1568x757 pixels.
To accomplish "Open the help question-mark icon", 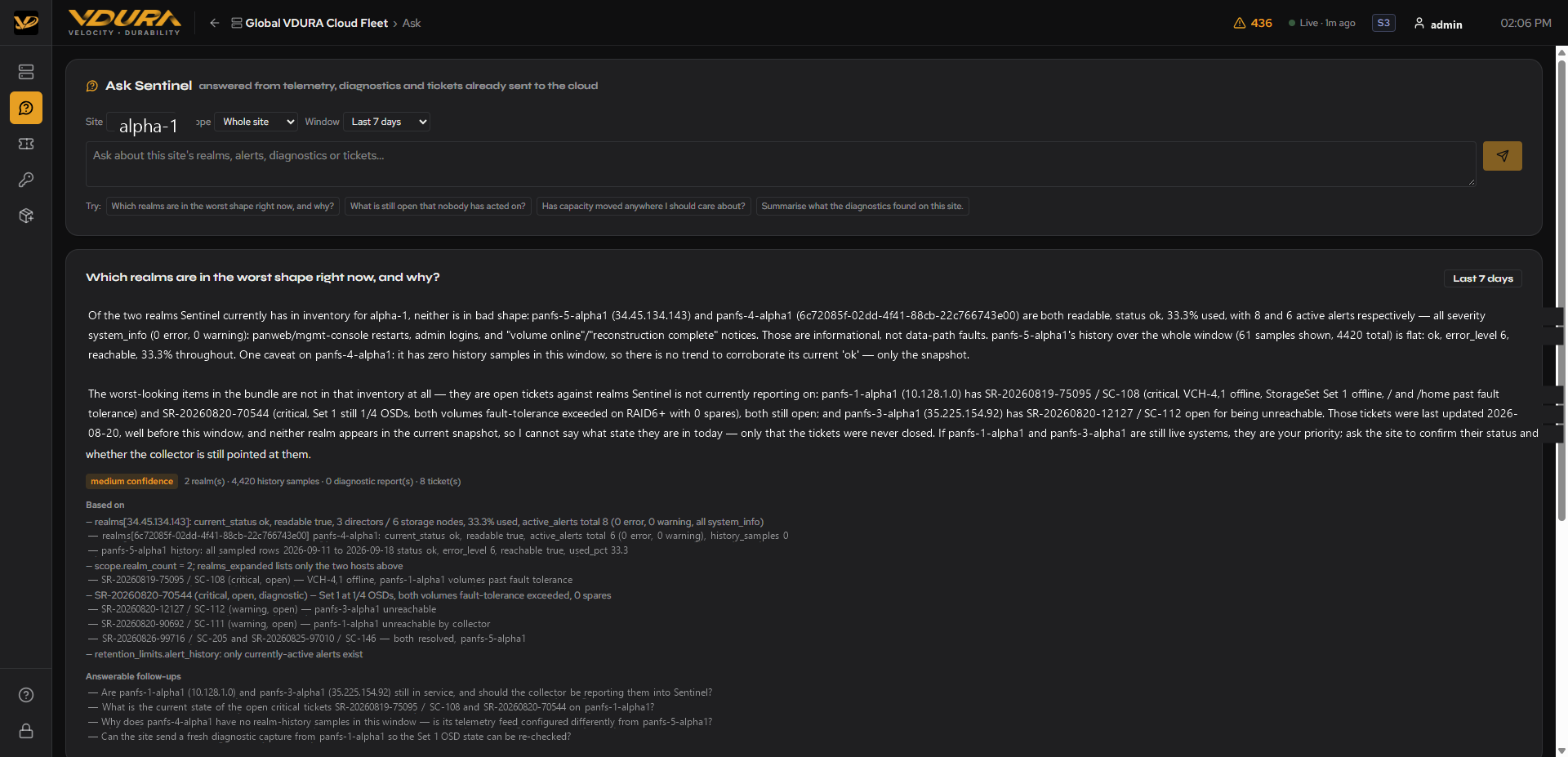I will [x=26, y=695].
